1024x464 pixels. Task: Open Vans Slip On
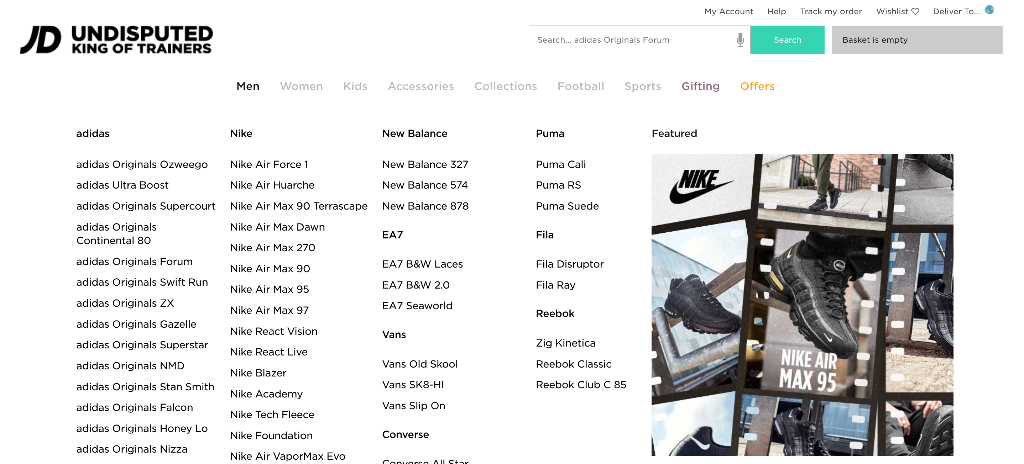413,406
